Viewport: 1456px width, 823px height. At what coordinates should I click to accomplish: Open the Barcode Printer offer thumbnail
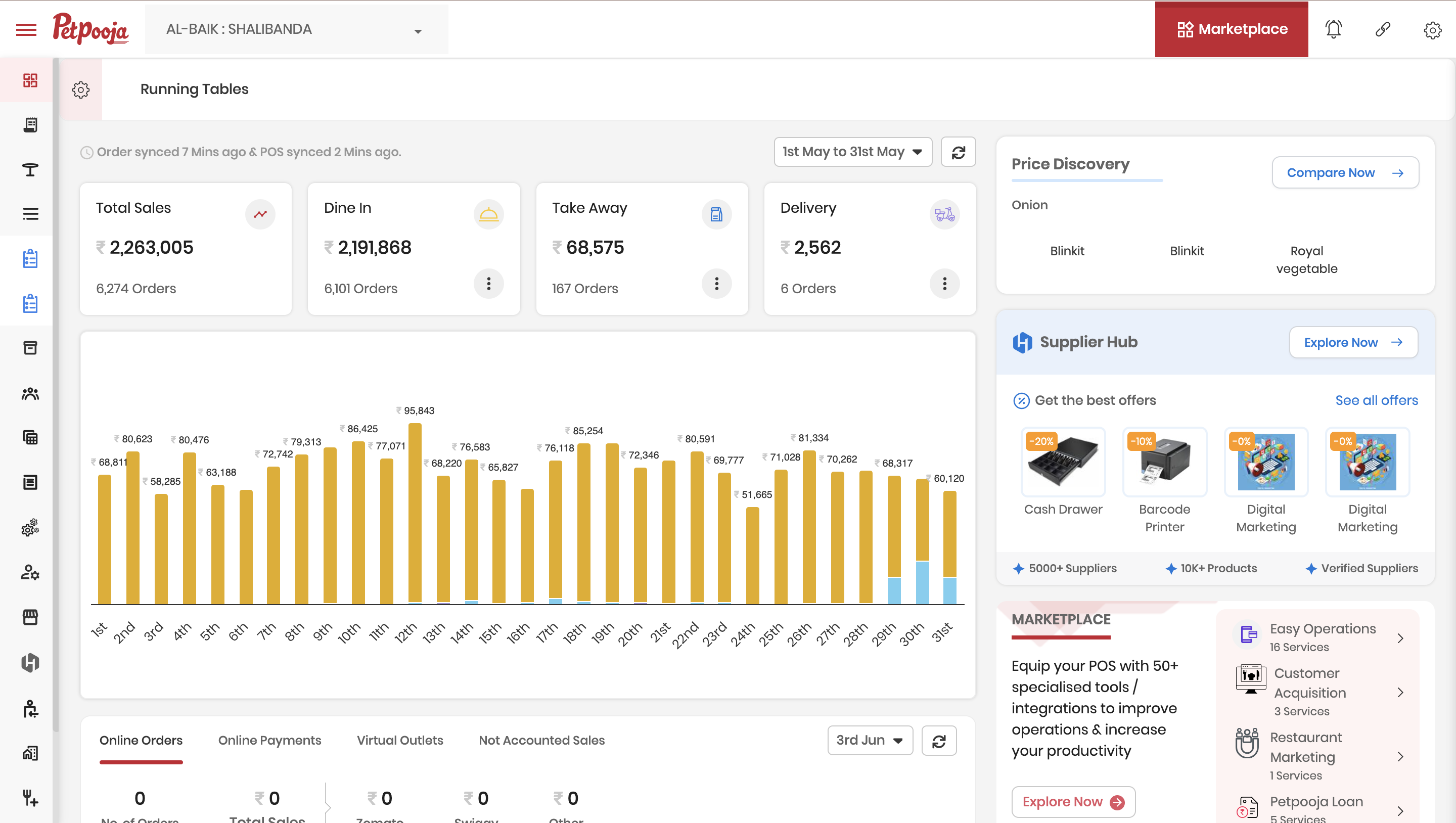click(1164, 462)
